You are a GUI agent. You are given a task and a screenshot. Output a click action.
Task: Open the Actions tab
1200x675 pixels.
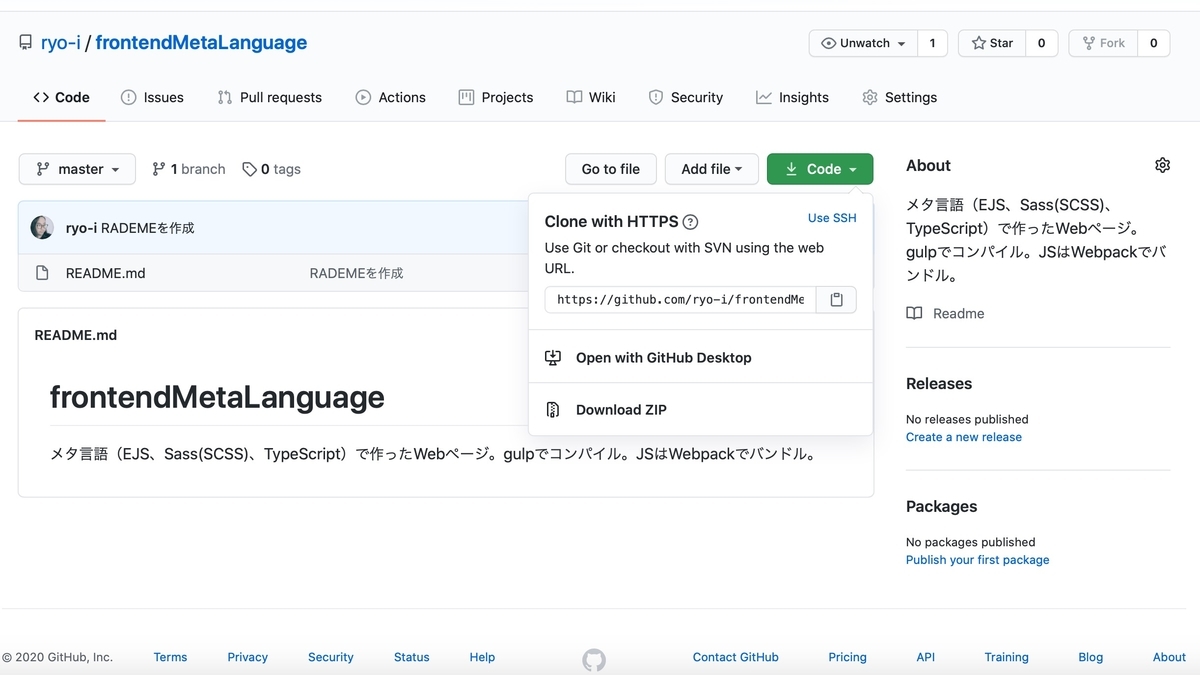click(x=390, y=97)
